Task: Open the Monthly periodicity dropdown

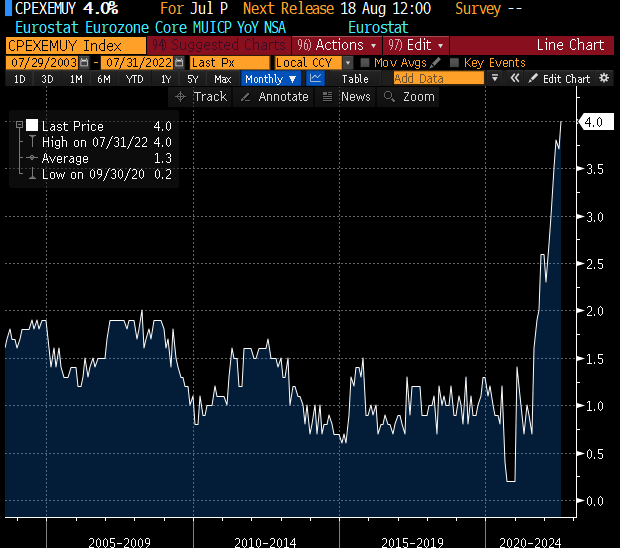Action: (x=271, y=79)
